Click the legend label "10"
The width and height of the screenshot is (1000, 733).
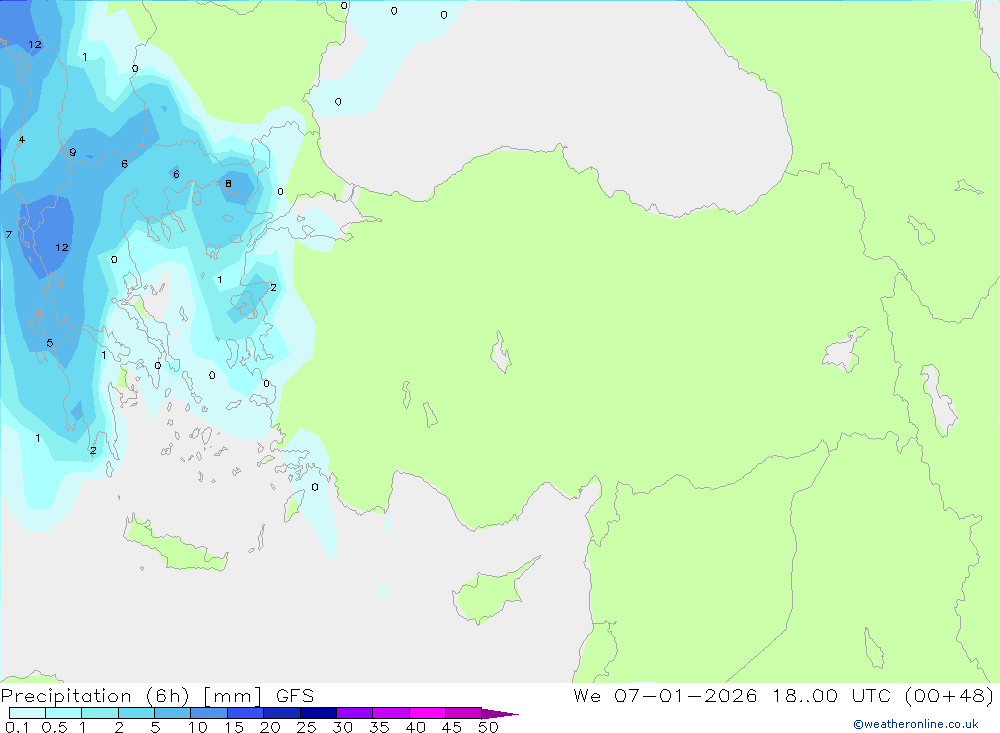198,727
